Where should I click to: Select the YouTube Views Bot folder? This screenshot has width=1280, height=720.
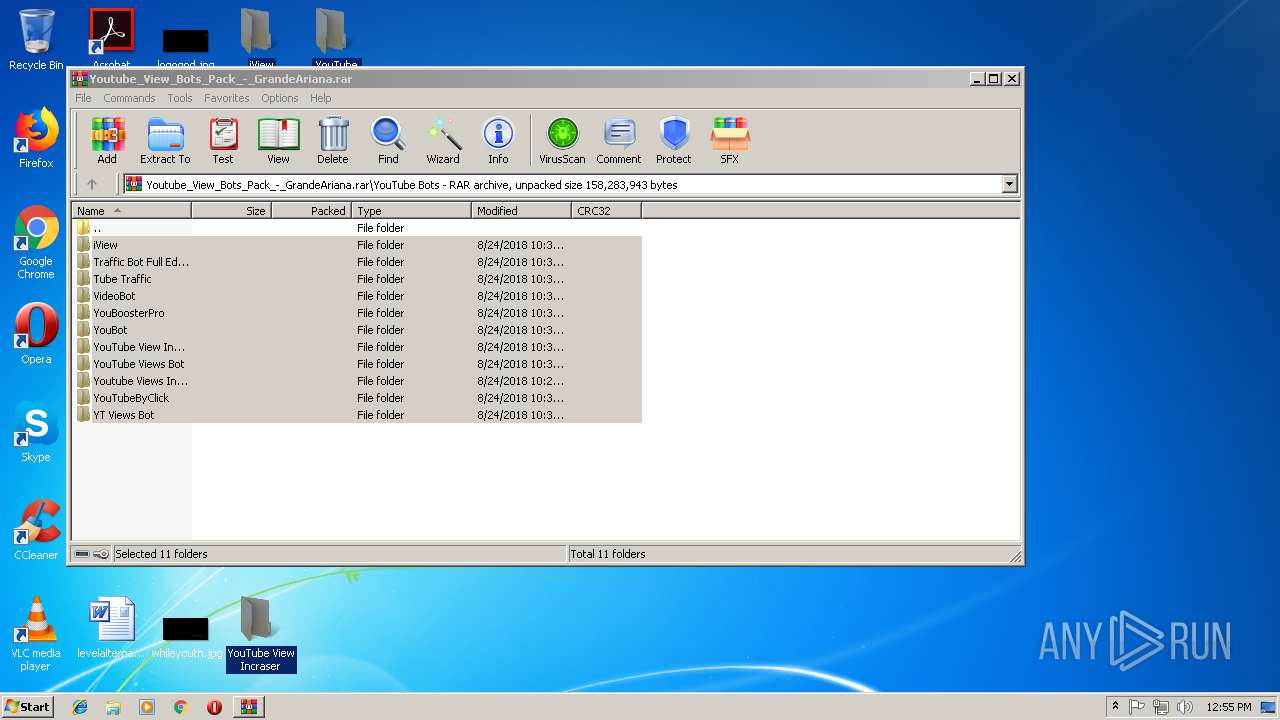point(357,364)
